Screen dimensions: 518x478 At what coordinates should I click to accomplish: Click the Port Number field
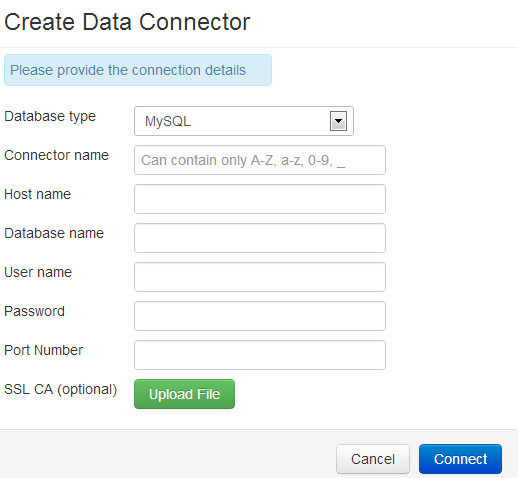coord(260,355)
